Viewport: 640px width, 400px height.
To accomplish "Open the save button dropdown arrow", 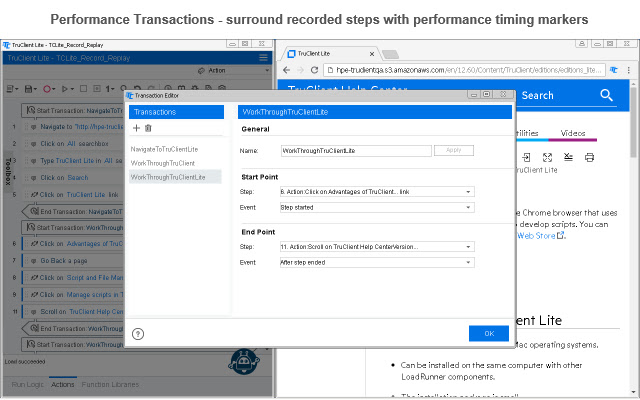I will 36,89.
